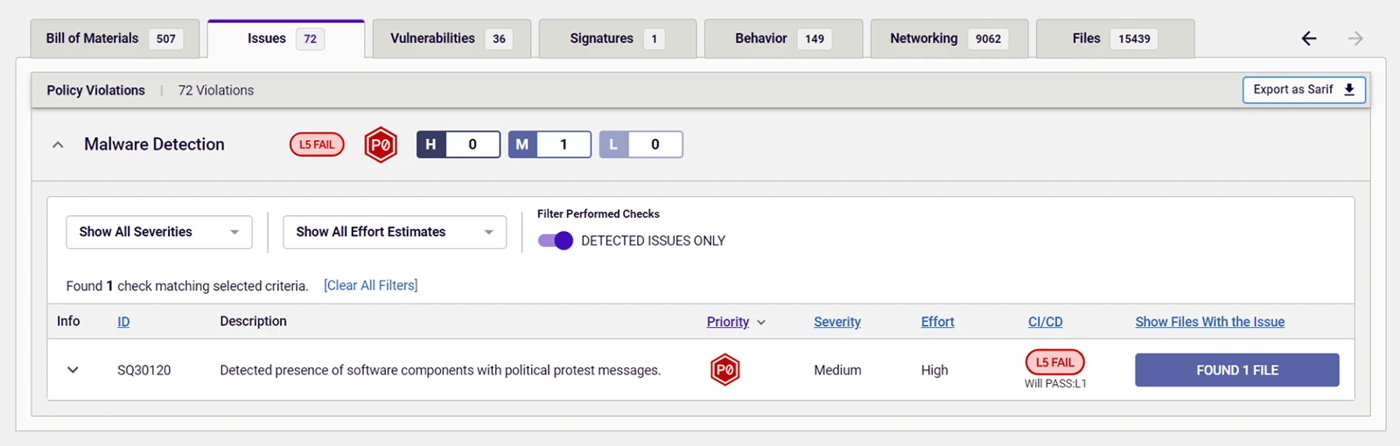Open Show All Severities dropdown
The image size is (1400, 446).
(x=159, y=232)
